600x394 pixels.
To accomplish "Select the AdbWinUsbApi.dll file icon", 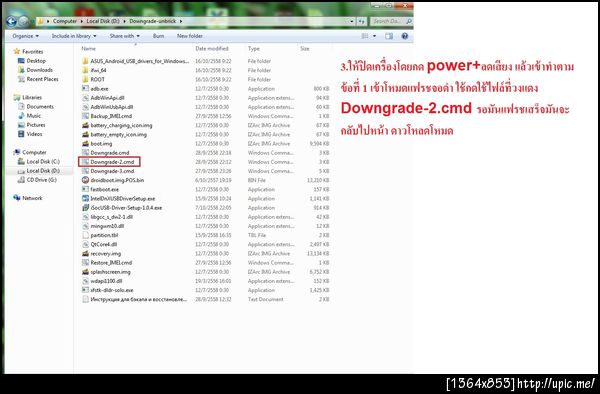I will point(85,107).
